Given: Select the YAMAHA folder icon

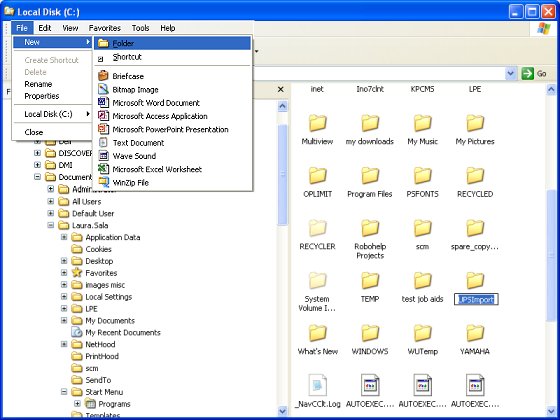Looking at the screenshot, I should coord(475,333).
